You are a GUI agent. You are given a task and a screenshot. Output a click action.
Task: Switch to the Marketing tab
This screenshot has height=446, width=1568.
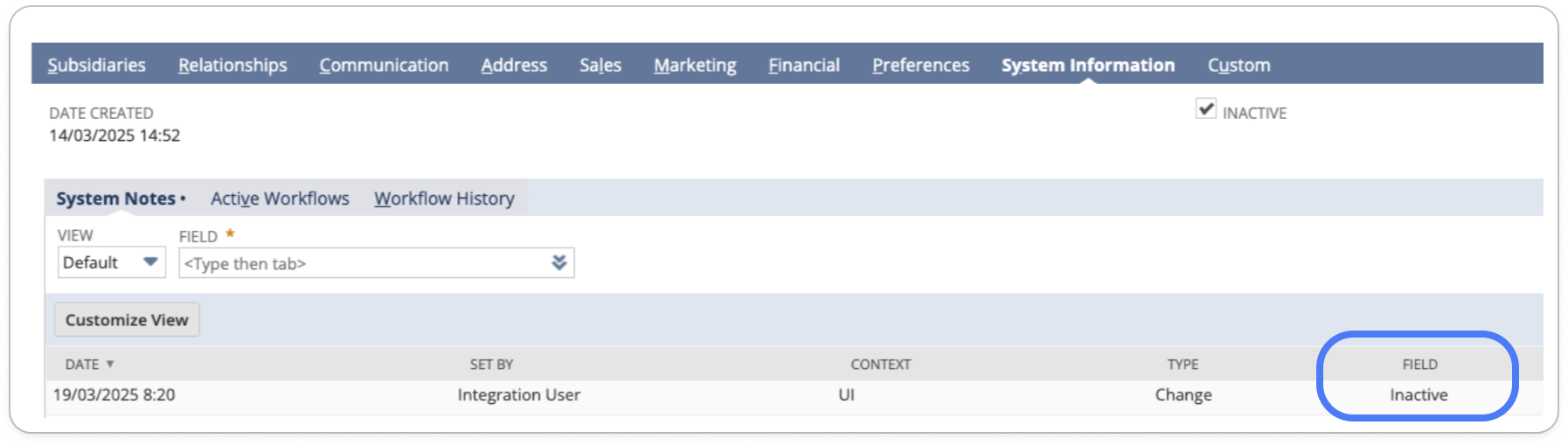tap(695, 65)
